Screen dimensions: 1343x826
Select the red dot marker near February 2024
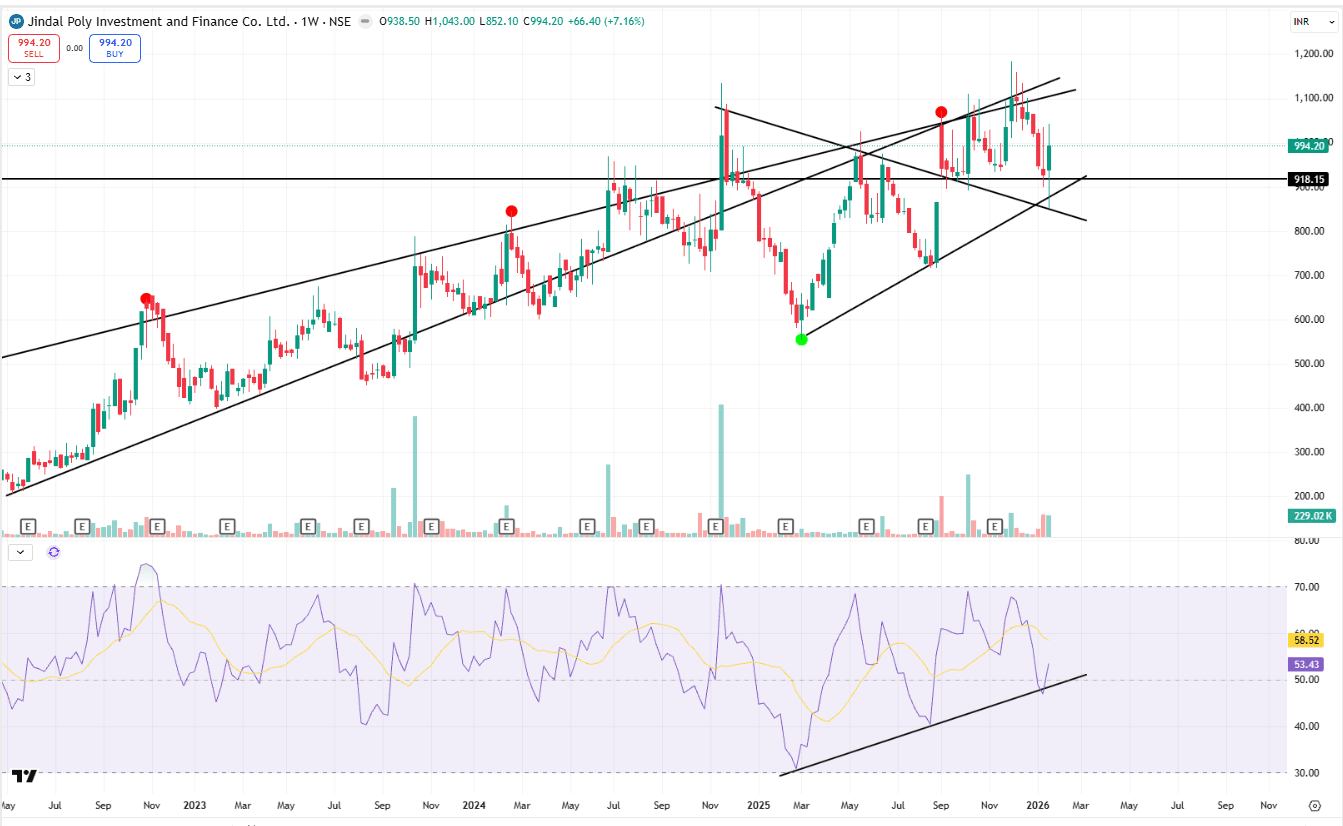tap(511, 211)
